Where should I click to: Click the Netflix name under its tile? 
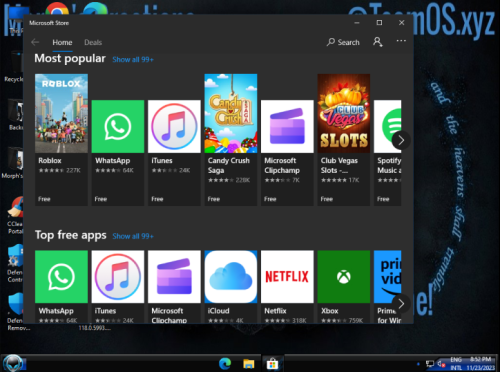[x=275, y=311]
